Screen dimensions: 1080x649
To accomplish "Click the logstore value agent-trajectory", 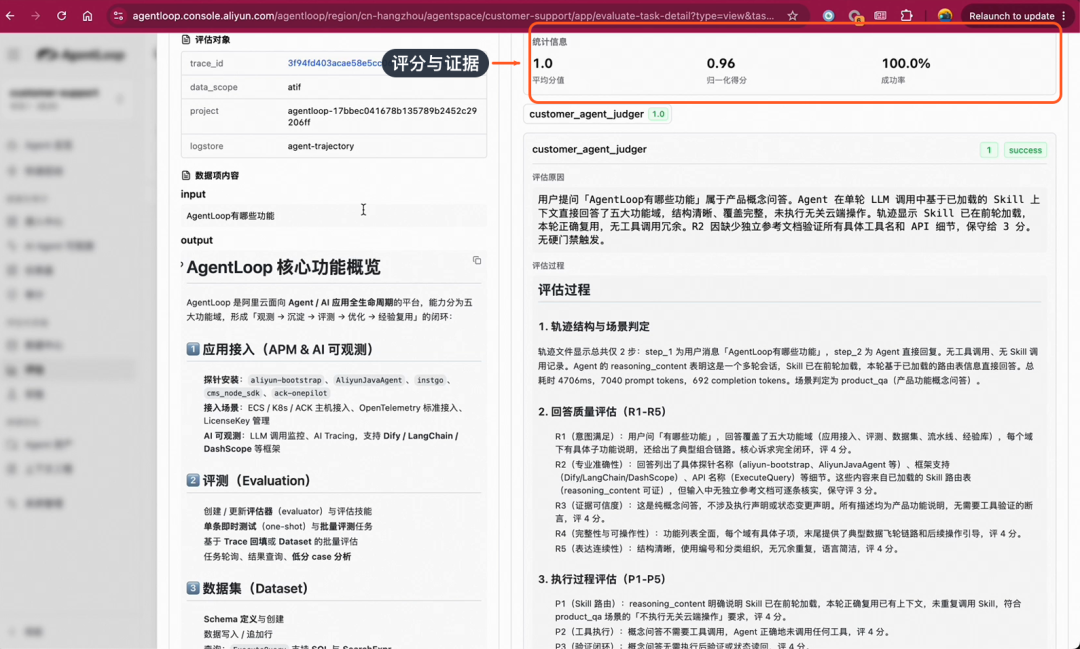I will pos(320,146).
